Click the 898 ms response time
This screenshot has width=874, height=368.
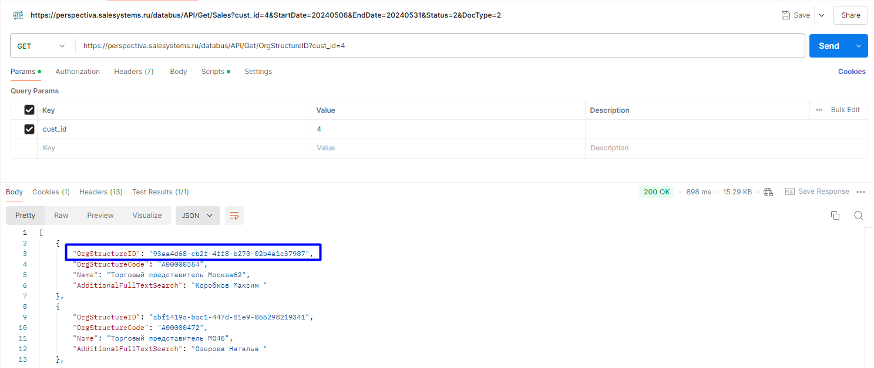point(698,192)
